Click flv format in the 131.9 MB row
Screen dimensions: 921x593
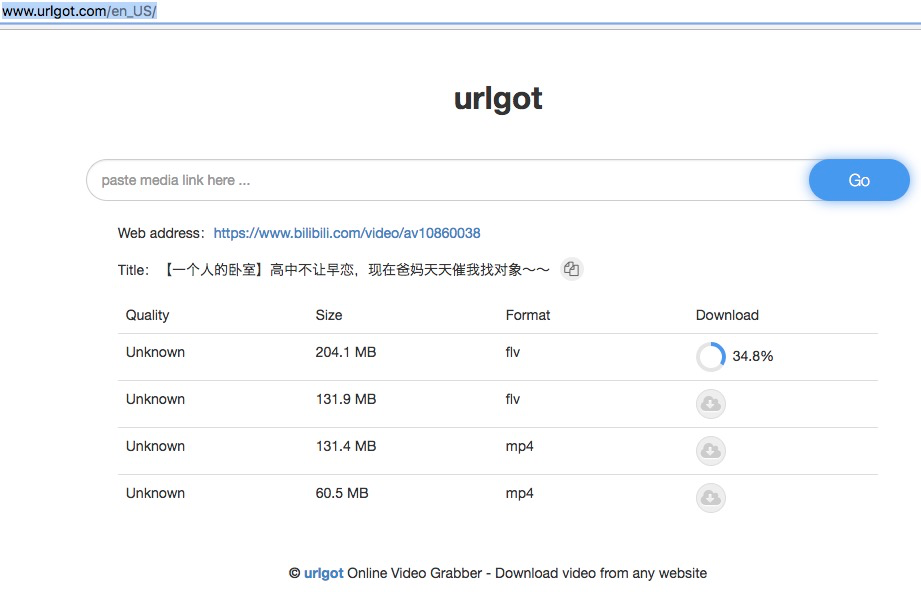(x=513, y=399)
